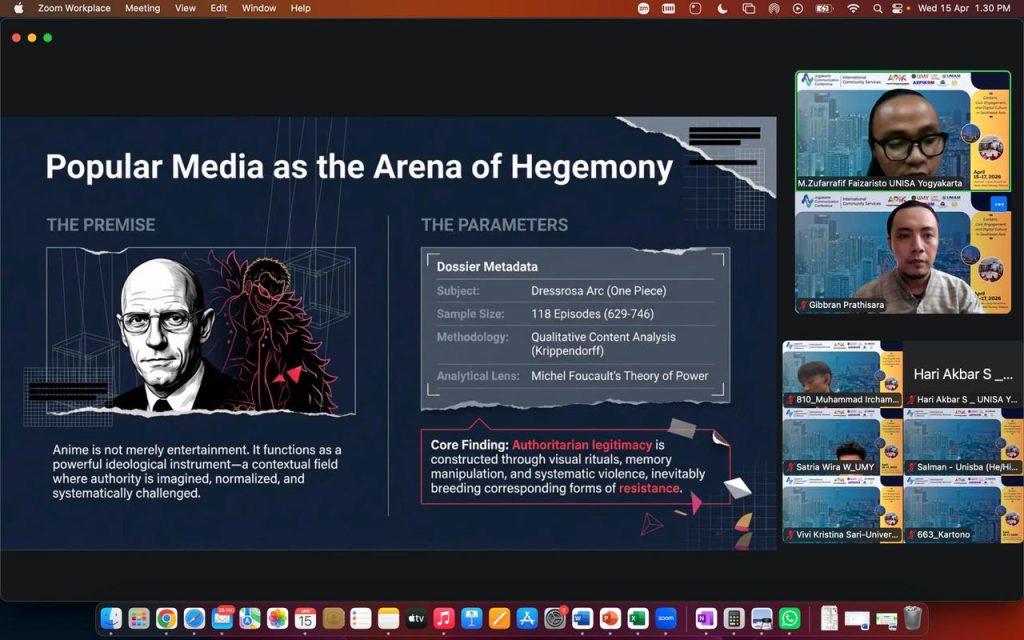Click 'Dressrosa Arc (One Piece)' text on slide
The image size is (1024, 640).
(599, 291)
